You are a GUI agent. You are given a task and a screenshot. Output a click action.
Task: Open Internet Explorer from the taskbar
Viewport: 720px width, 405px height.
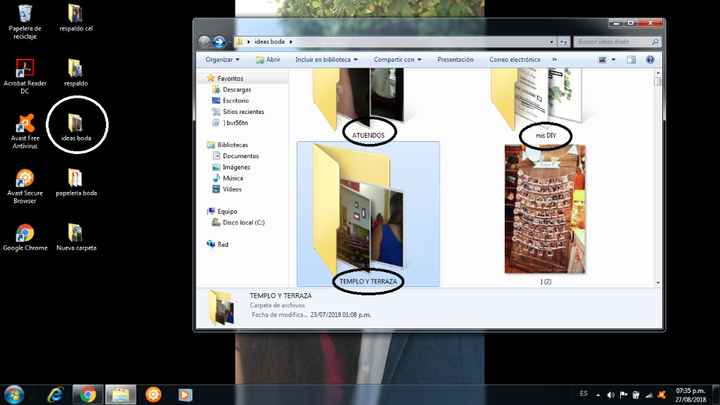coord(55,394)
